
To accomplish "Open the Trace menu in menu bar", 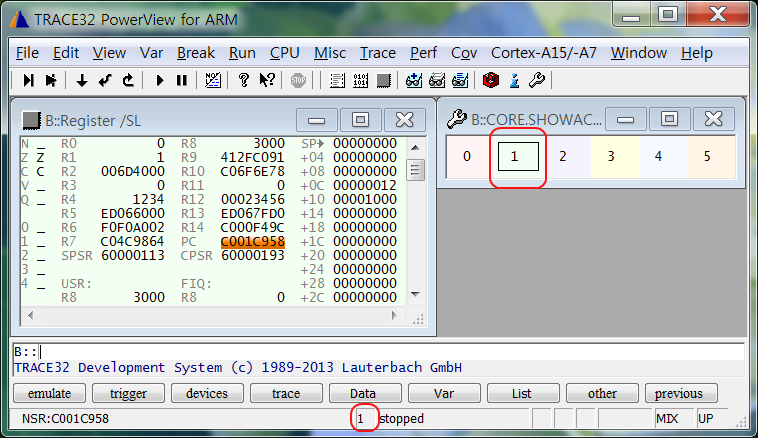I will pyautogui.click(x=378, y=52).
